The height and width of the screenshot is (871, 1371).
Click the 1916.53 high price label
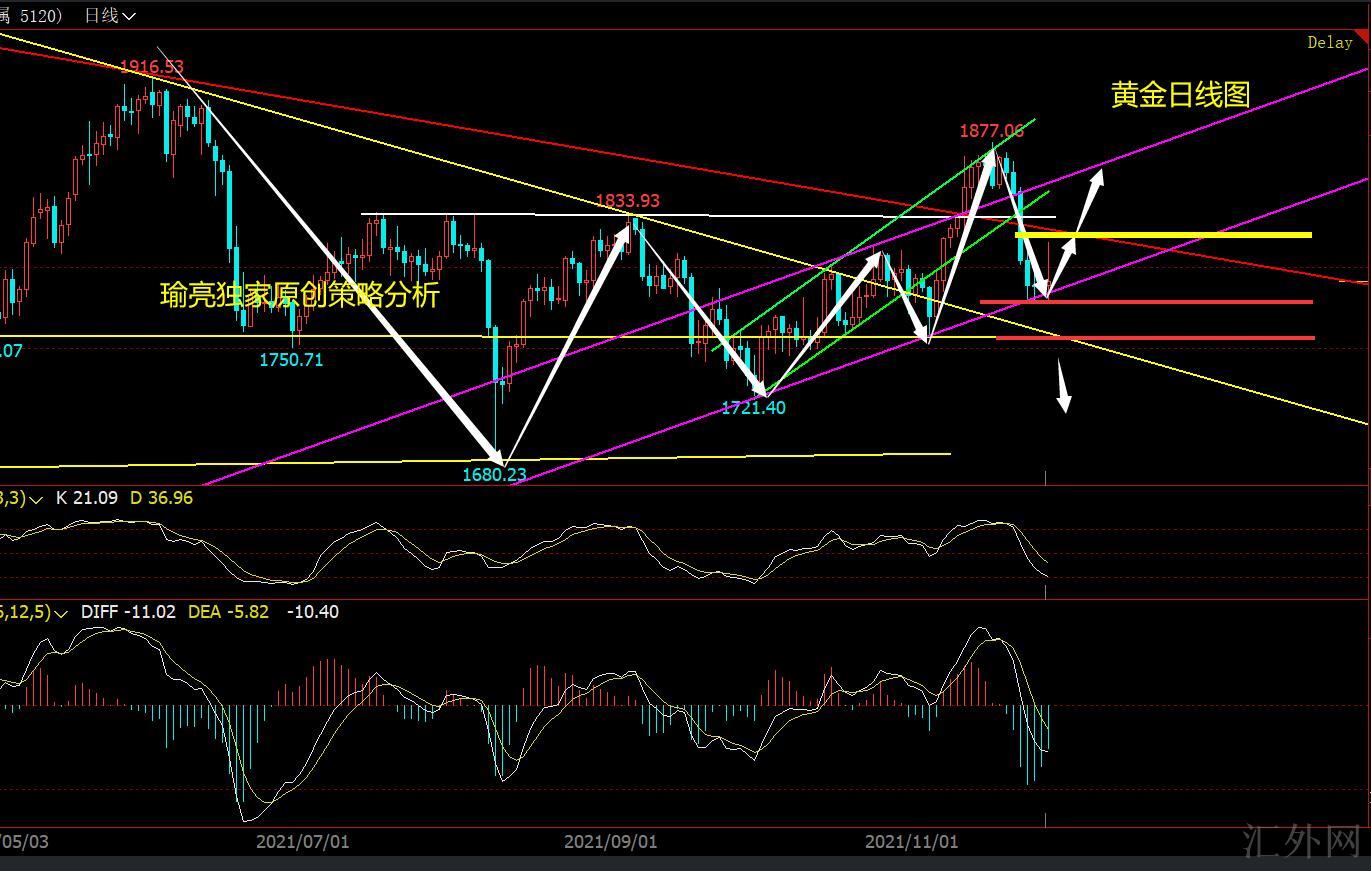pyautogui.click(x=152, y=67)
